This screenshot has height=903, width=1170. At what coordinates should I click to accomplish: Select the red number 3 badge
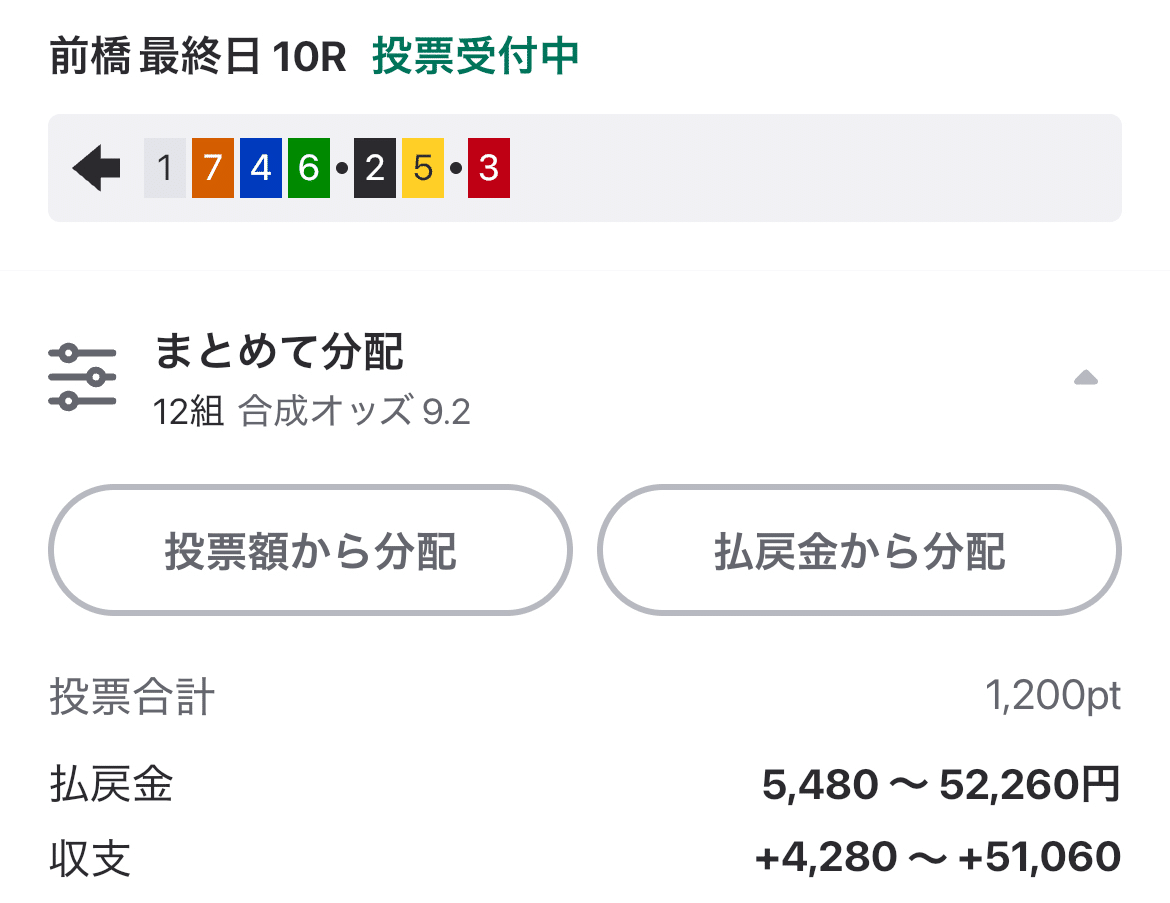(x=488, y=168)
